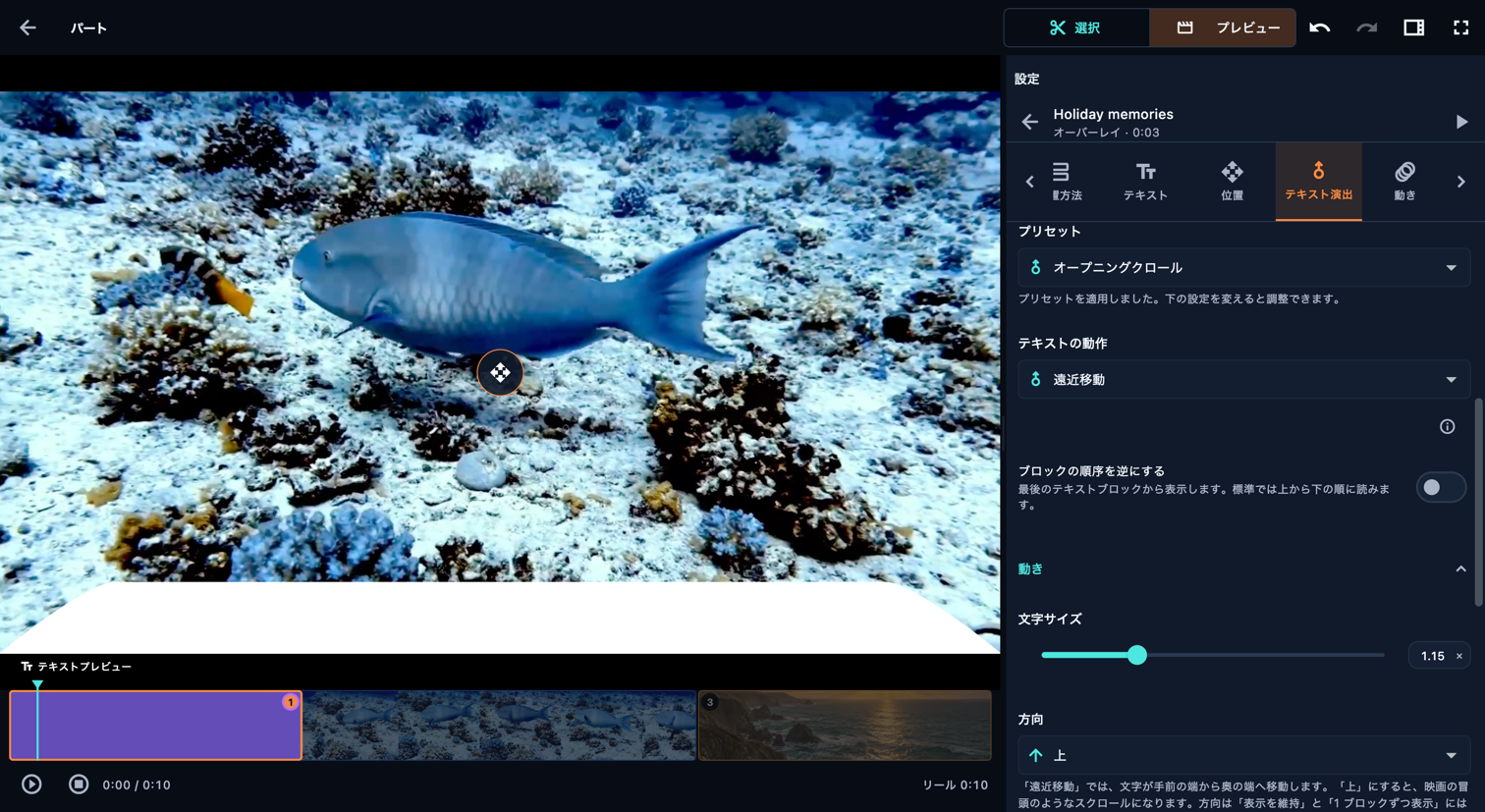Toggle the side panel layout icon

[1413, 27]
